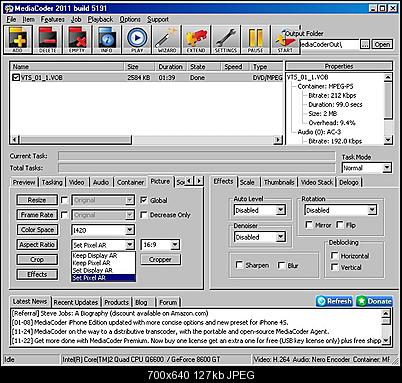
Task: Click the START toolbar icon
Action: 285,40
